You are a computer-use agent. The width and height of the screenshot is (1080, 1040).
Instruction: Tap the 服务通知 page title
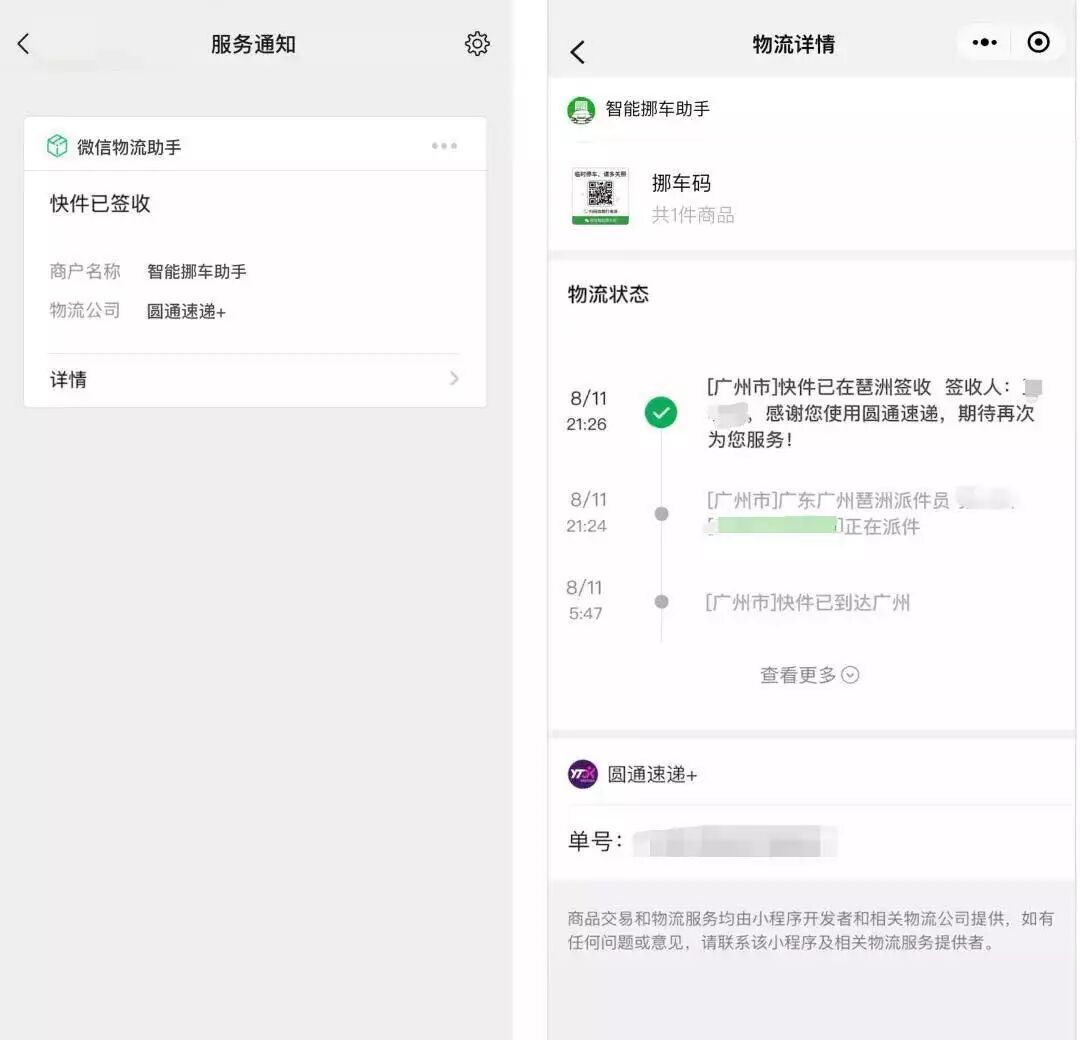[x=253, y=44]
